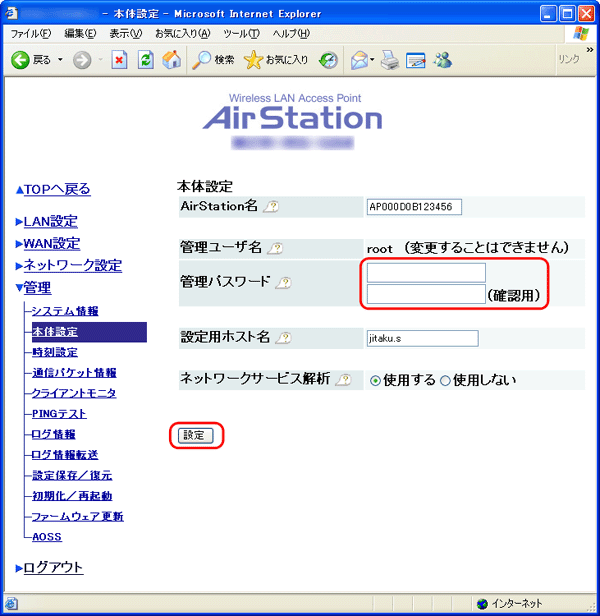Open the ツール(T) menu
Screen dimensions: 600x616
241,34
